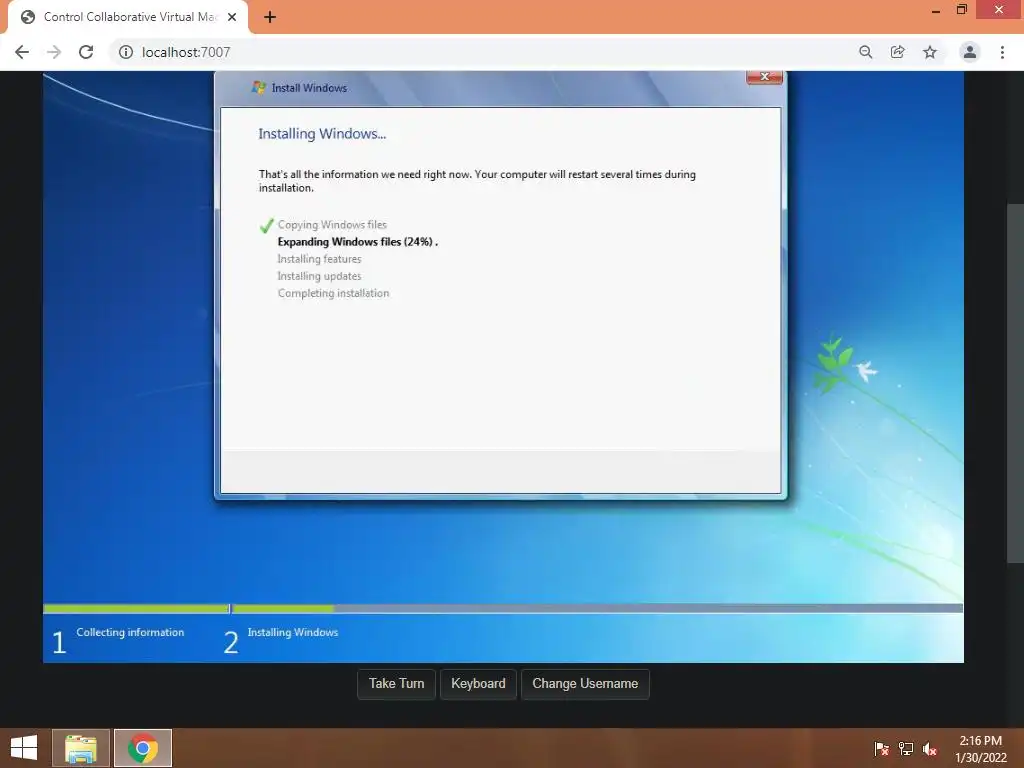The height and width of the screenshot is (768, 1024).
Task: Click the Take Turn button
Action: coord(396,684)
